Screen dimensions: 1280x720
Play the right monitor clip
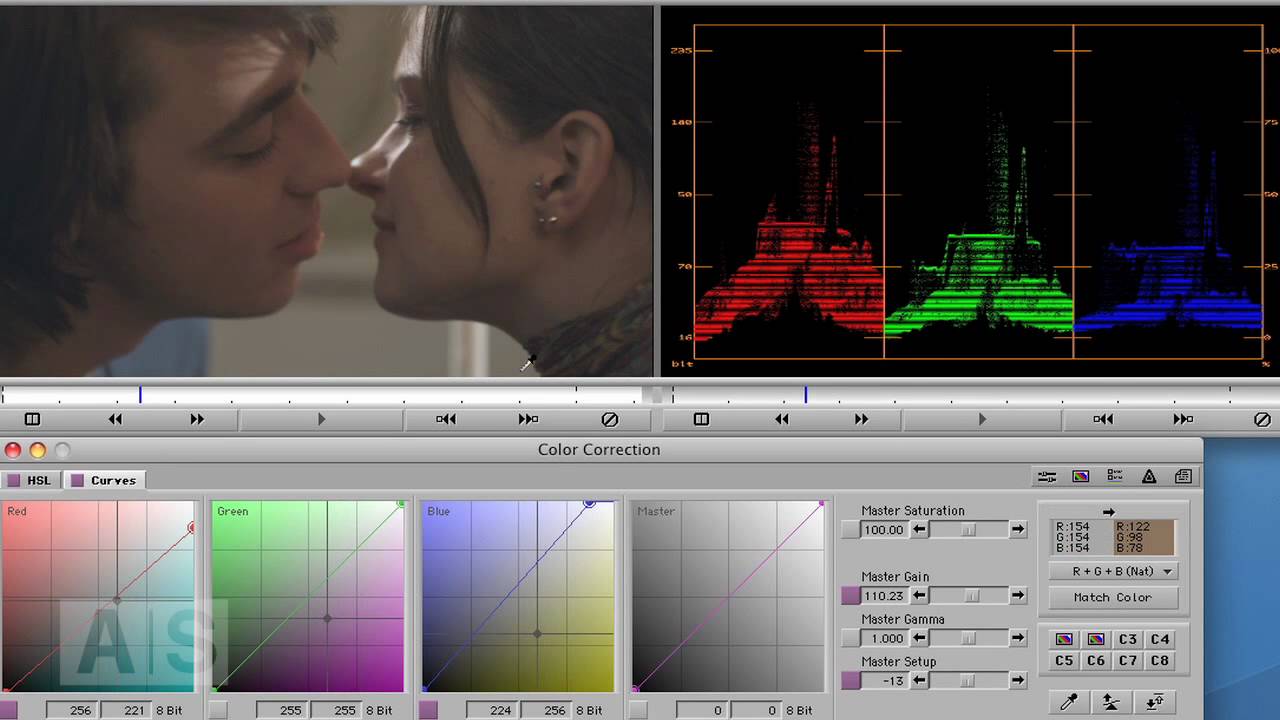(x=981, y=419)
